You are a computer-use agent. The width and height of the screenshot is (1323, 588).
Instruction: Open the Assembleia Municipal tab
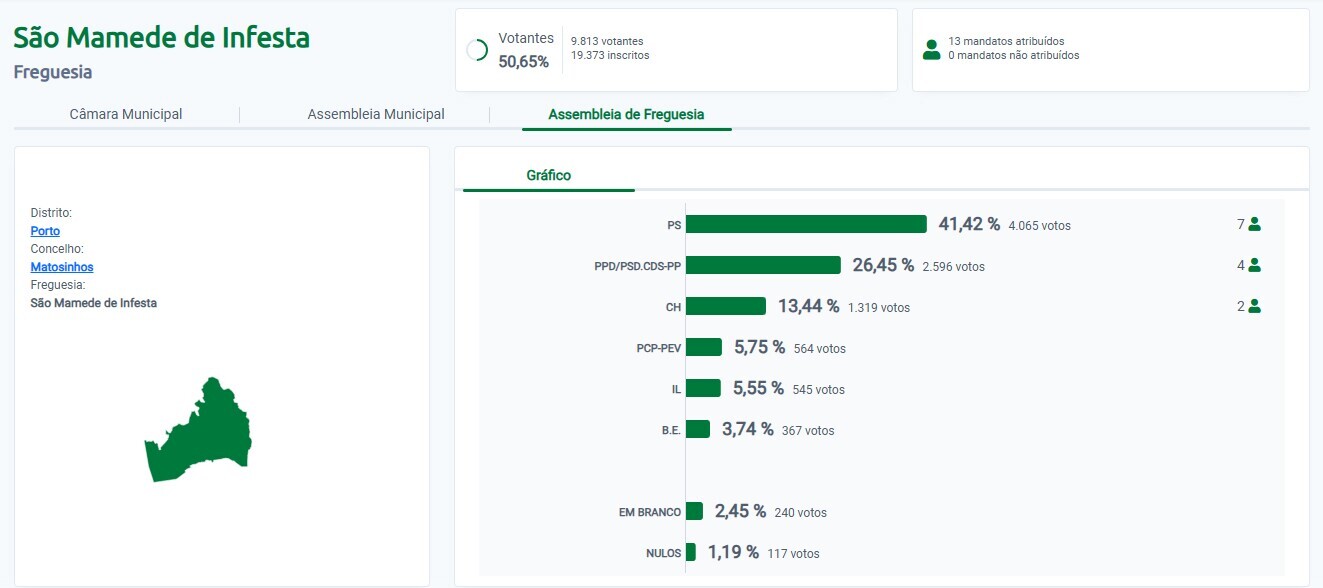click(x=376, y=114)
